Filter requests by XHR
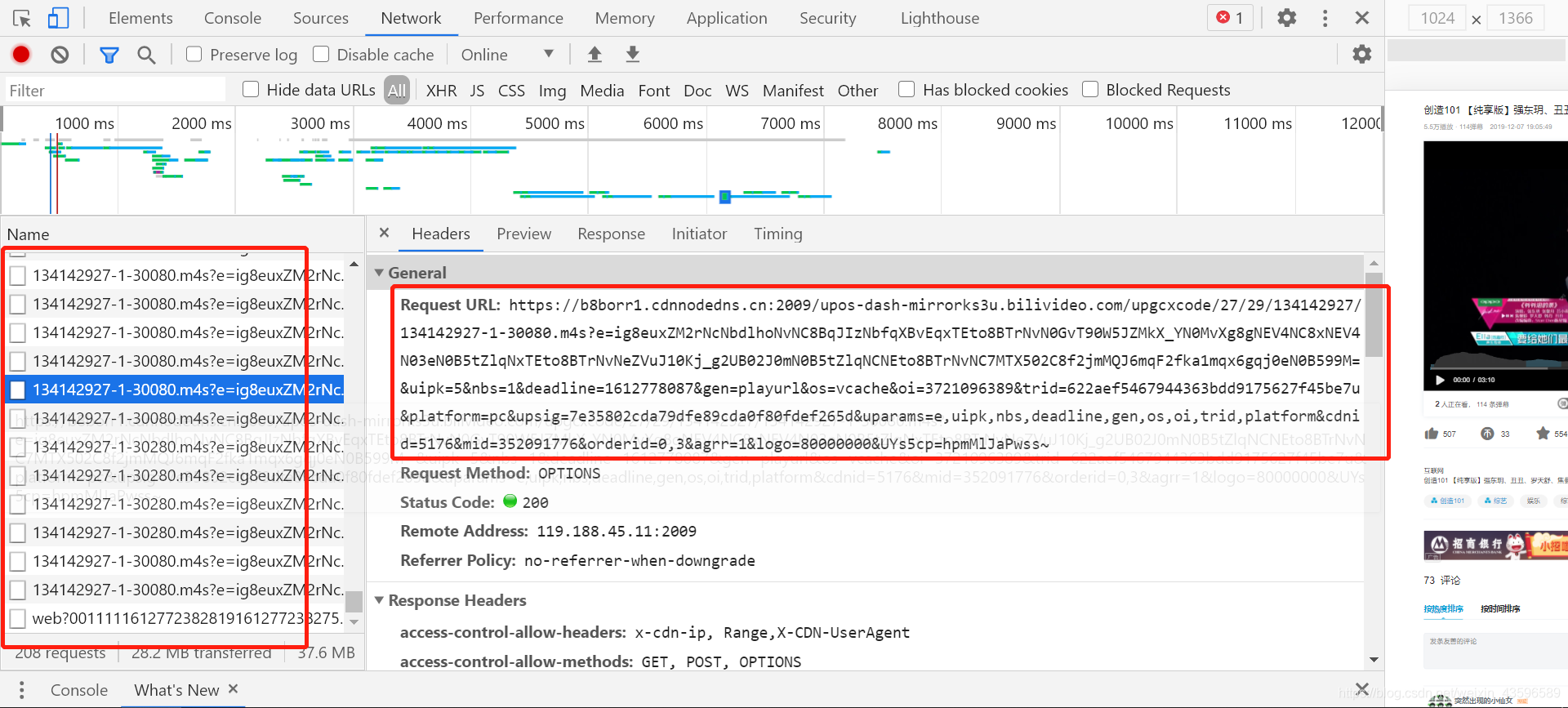 coord(441,90)
